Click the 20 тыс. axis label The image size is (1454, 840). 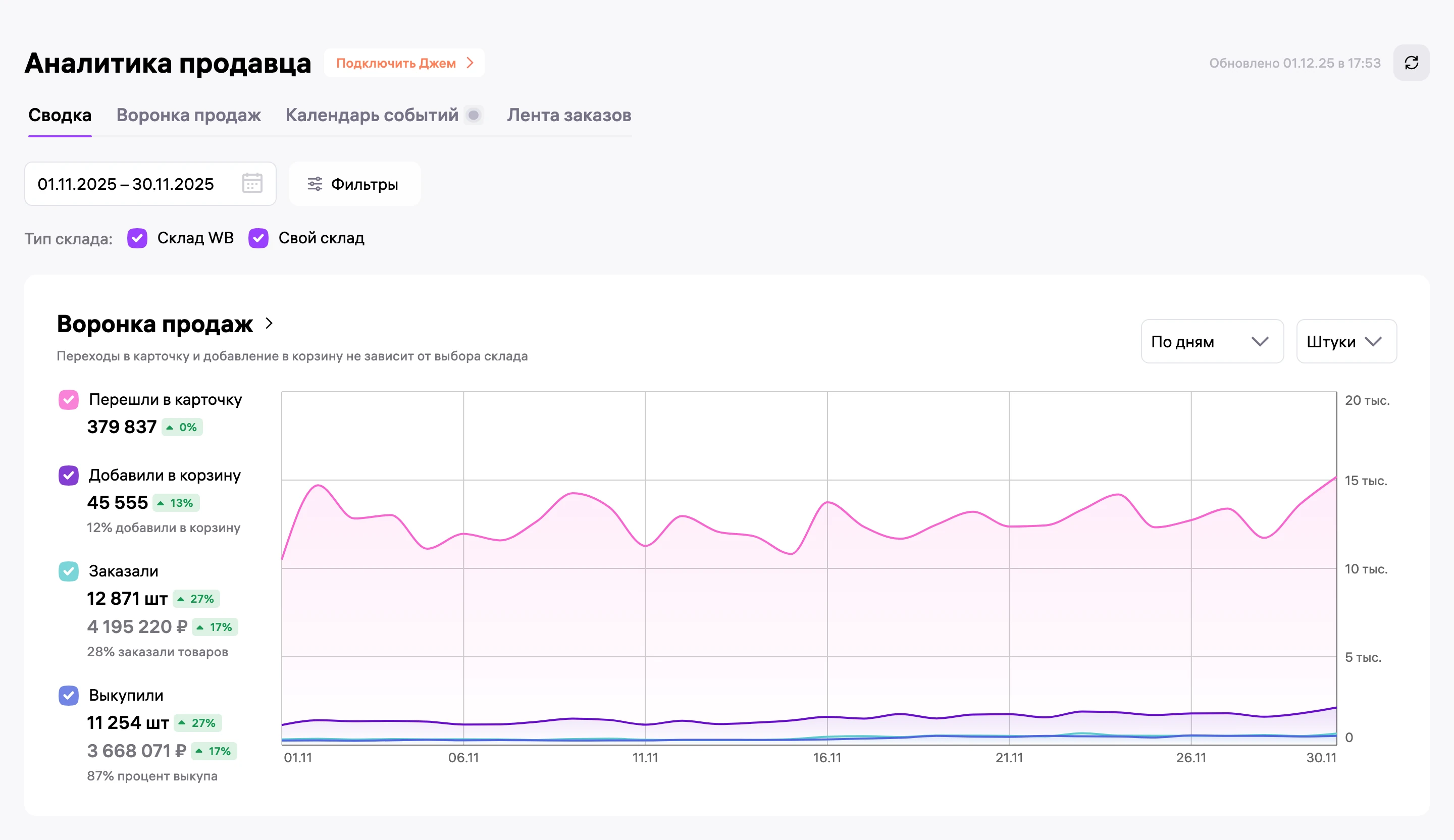pos(1367,400)
